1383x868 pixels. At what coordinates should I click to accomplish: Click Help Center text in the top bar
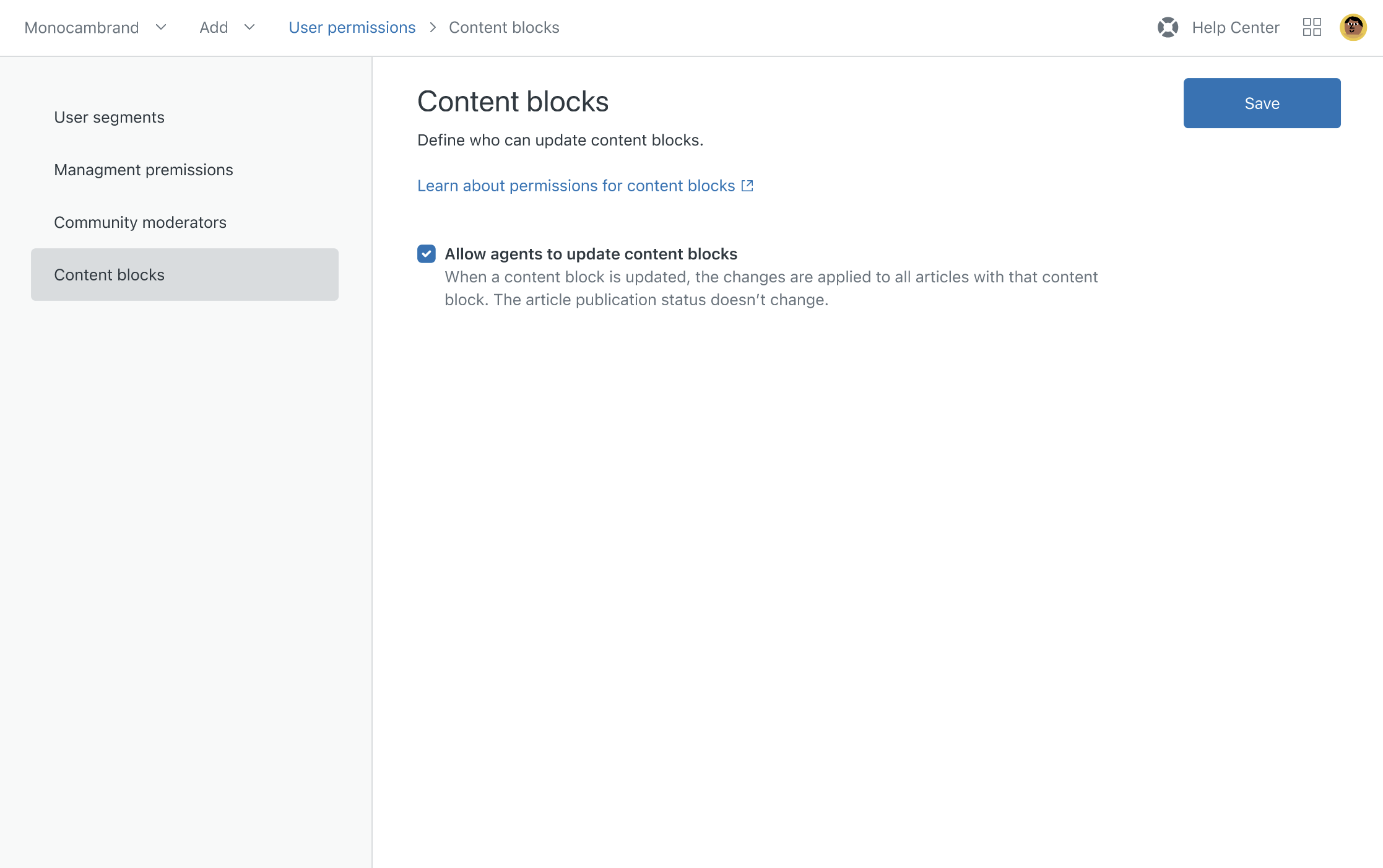click(1236, 27)
